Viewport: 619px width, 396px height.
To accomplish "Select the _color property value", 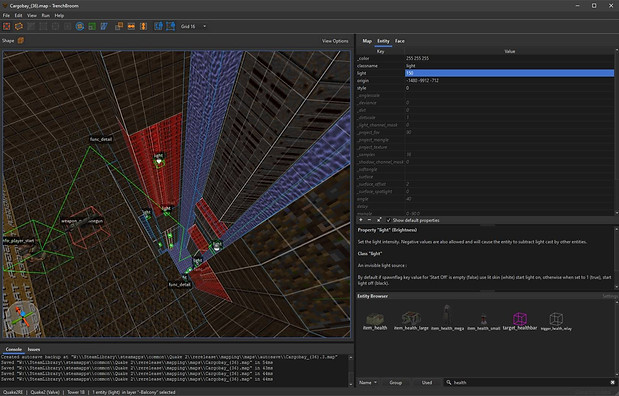I will 509,58.
